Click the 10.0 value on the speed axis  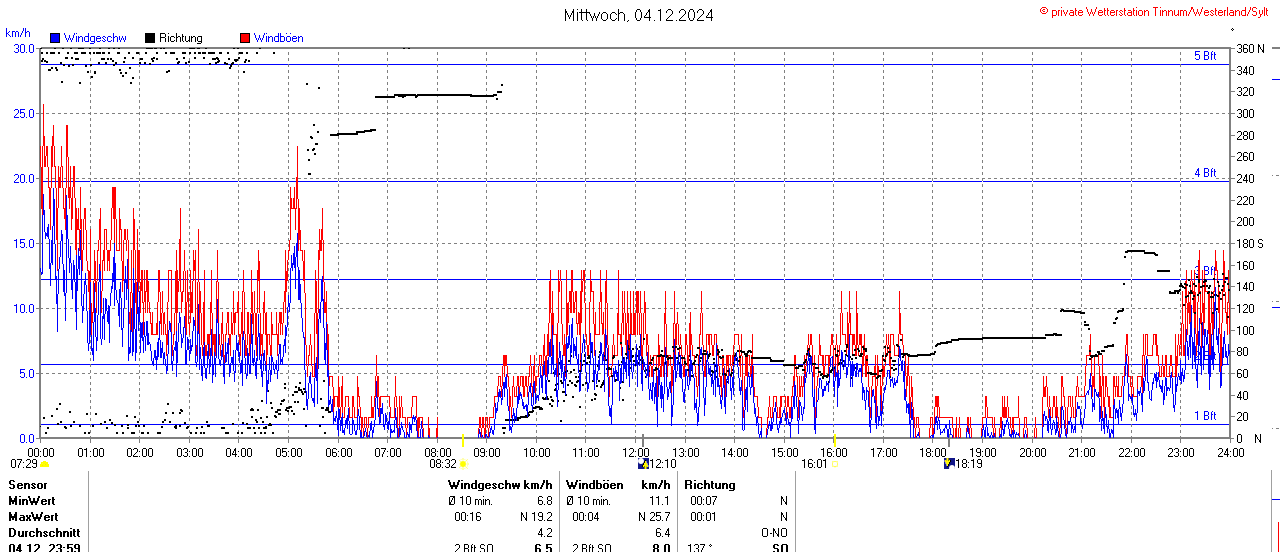pyautogui.click(x=22, y=308)
